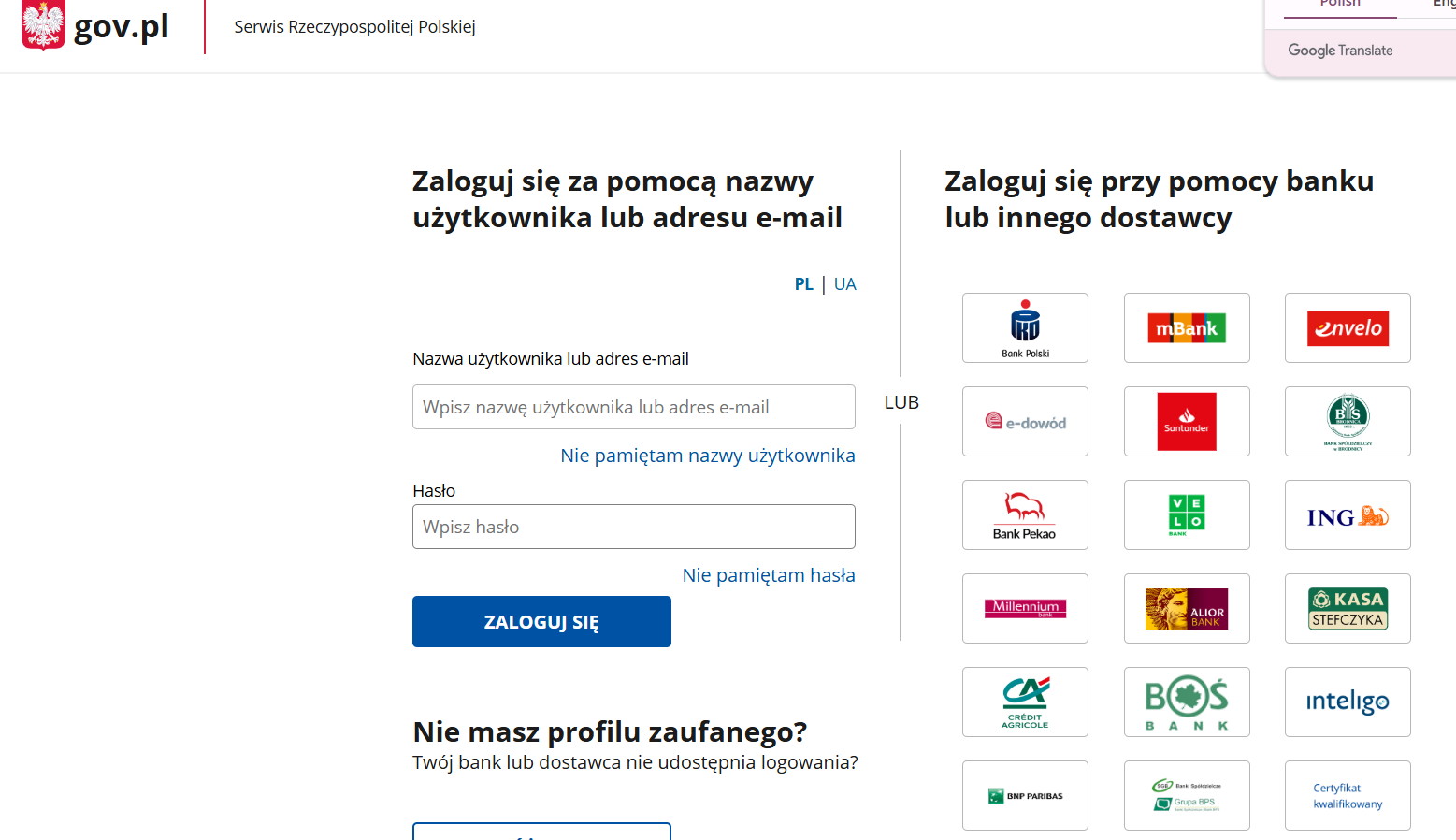
Task: Choose mBank as login provider
Action: pos(1187,327)
